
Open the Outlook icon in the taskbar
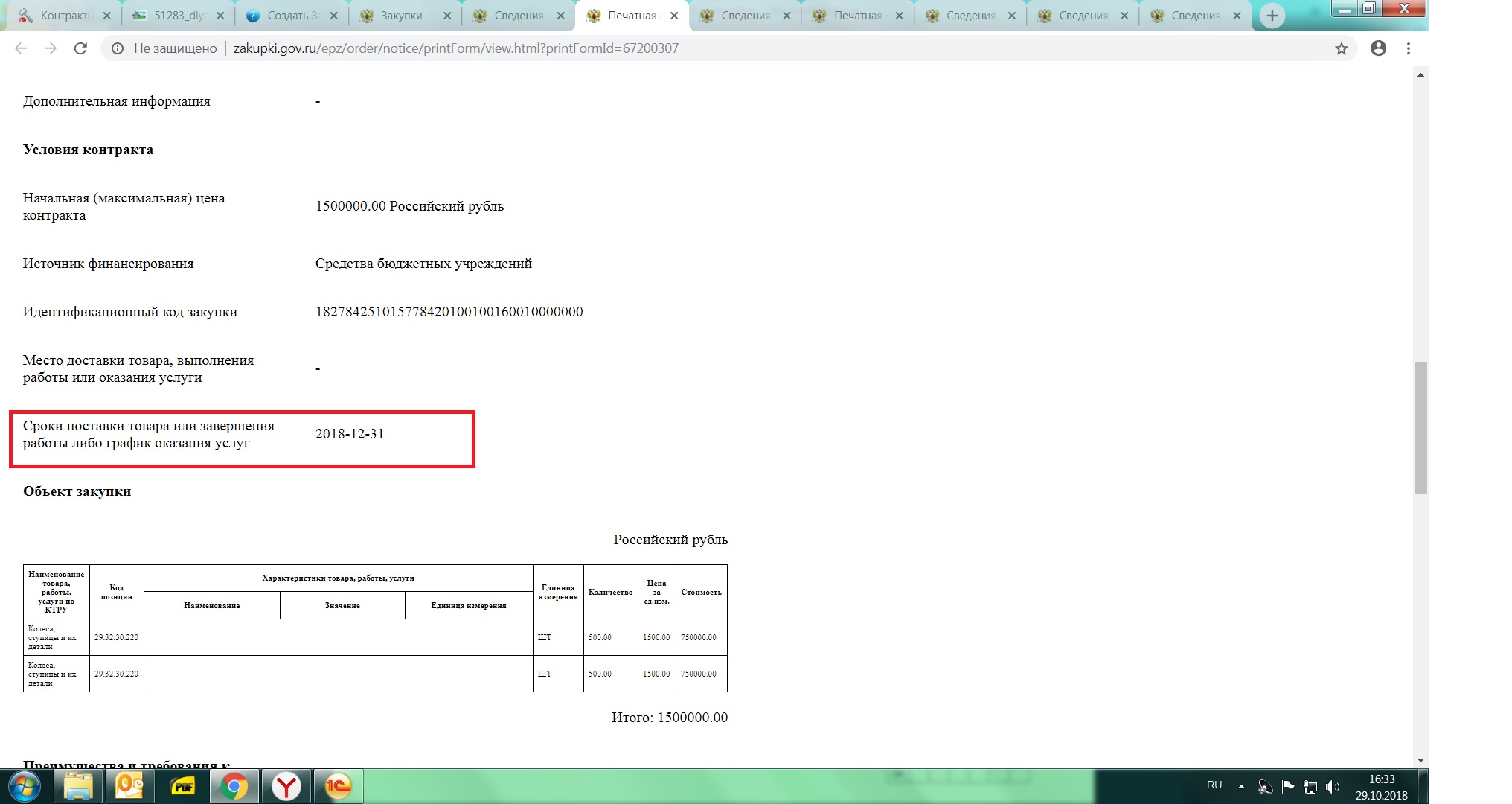pos(129,786)
